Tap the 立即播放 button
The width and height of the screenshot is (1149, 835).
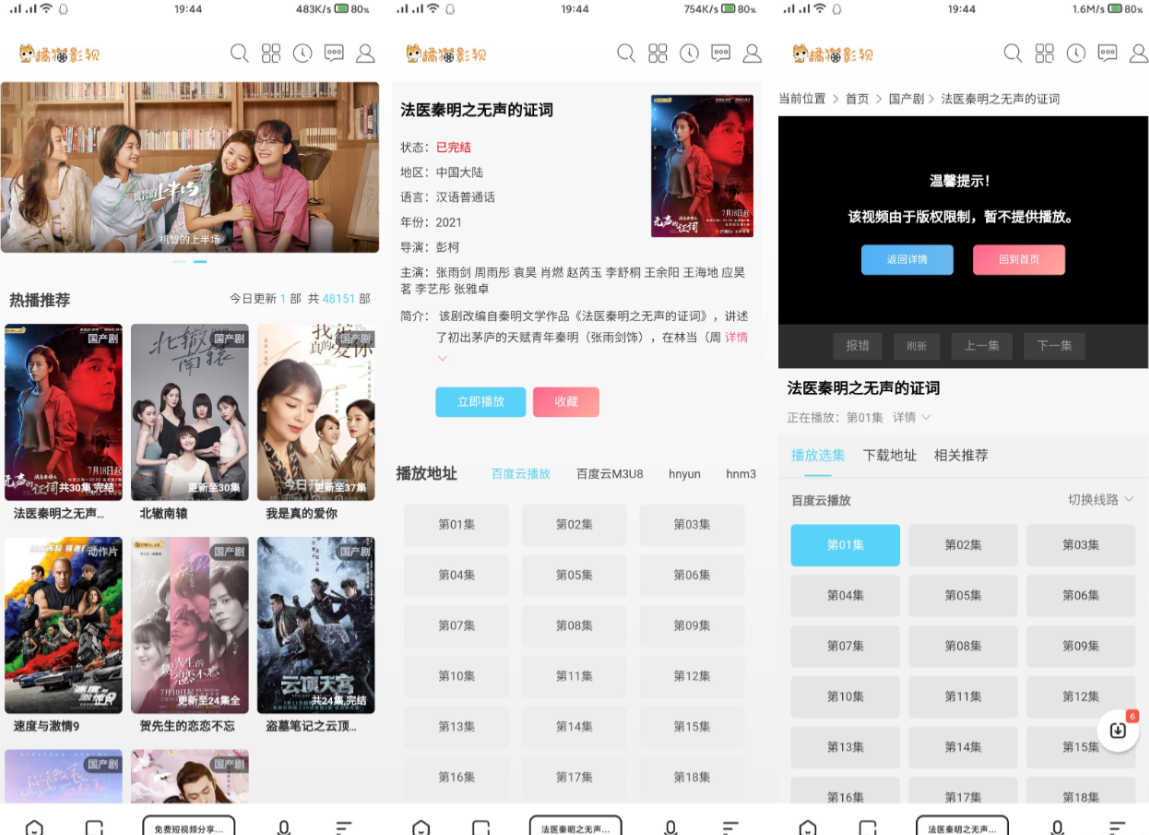point(481,402)
